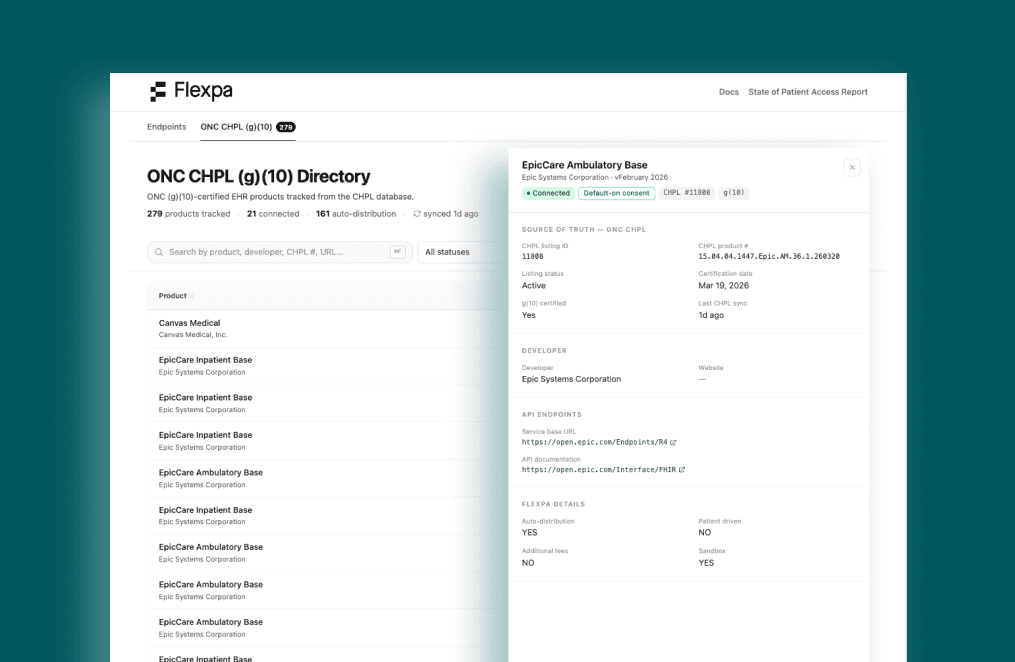Image resolution: width=1015 pixels, height=662 pixels.
Task: Select the ONC CHPL (g)(10) tab
Action: click(247, 127)
